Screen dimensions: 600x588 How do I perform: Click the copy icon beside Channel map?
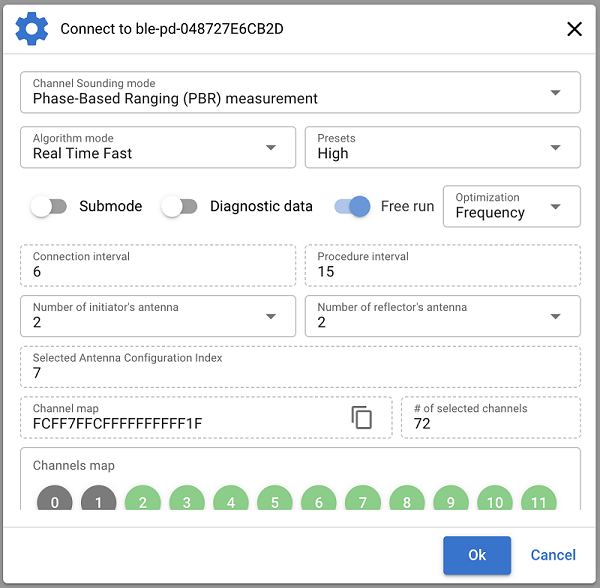362,418
